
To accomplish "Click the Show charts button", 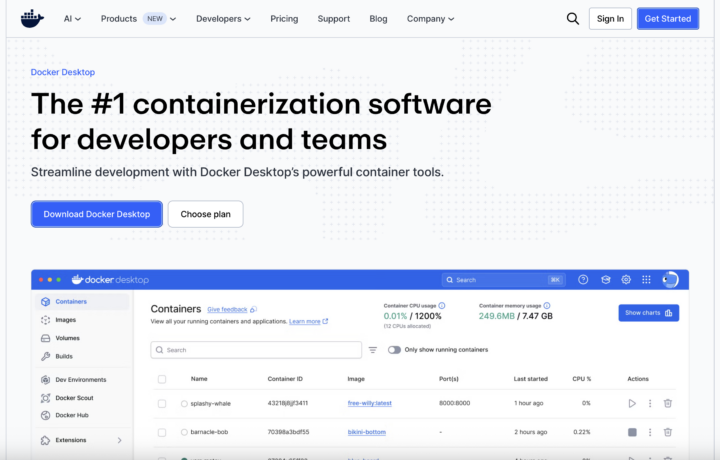I will [648, 313].
